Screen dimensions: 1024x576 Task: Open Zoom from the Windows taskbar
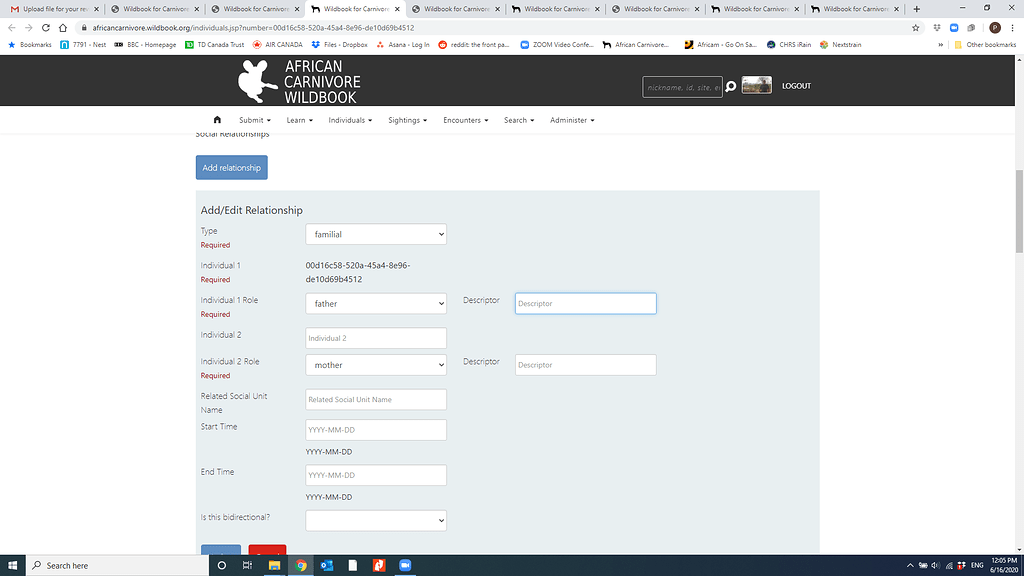(x=406, y=565)
